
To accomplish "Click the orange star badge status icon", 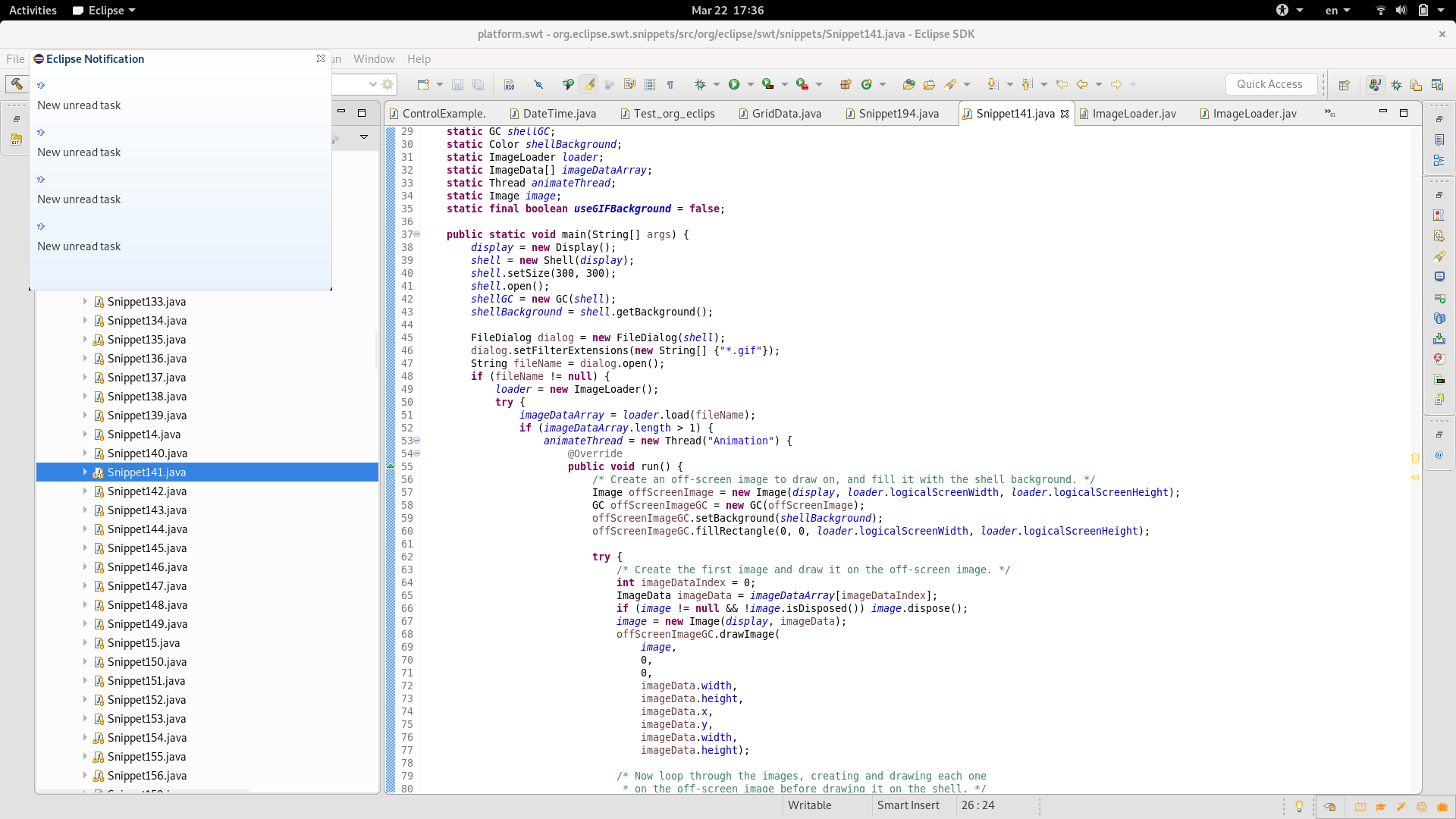I will click(1422, 807).
